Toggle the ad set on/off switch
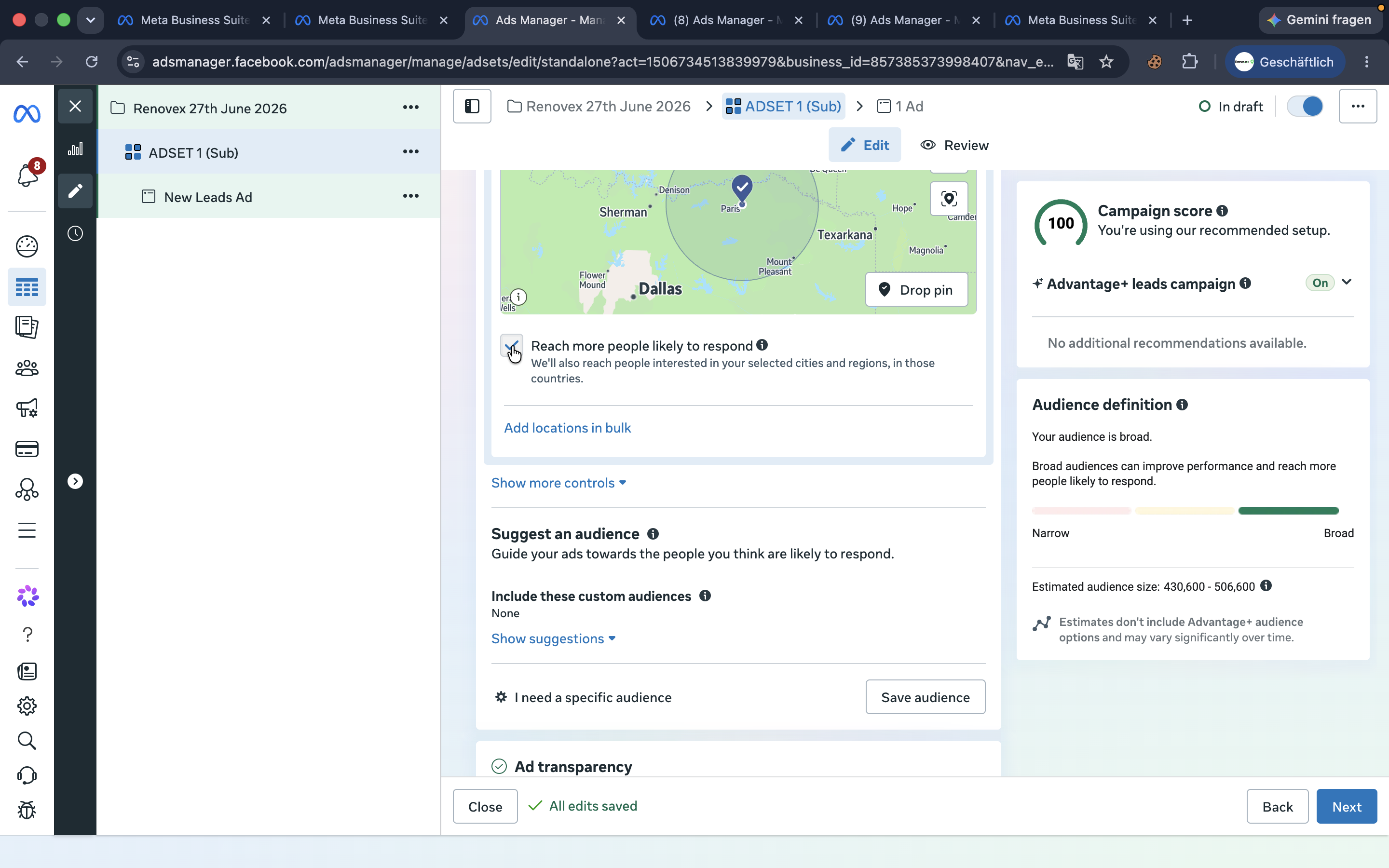The width and height of the screenshot is (1389, 868). (1305, 106)
